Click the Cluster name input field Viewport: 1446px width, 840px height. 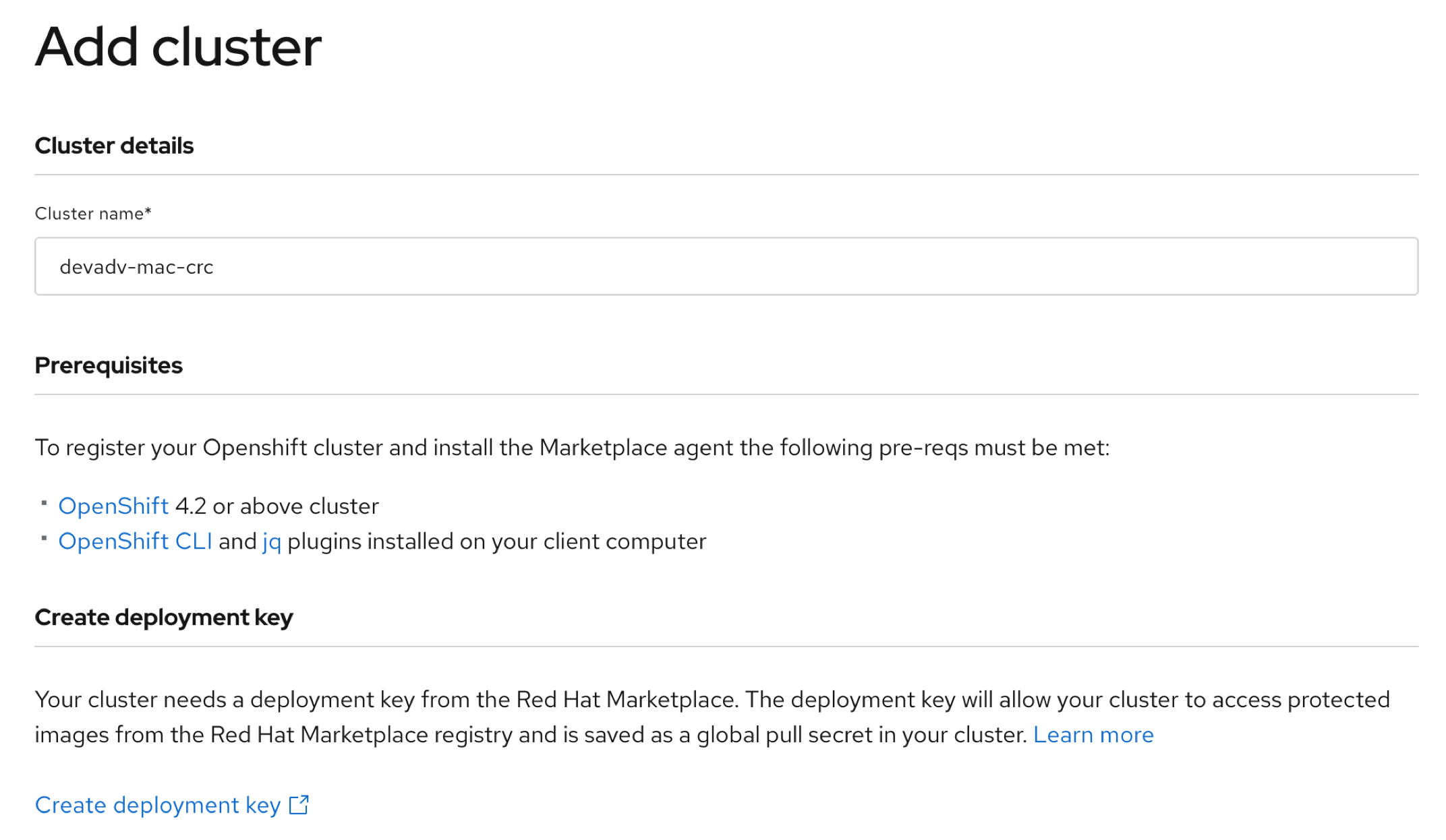(726, 266)
